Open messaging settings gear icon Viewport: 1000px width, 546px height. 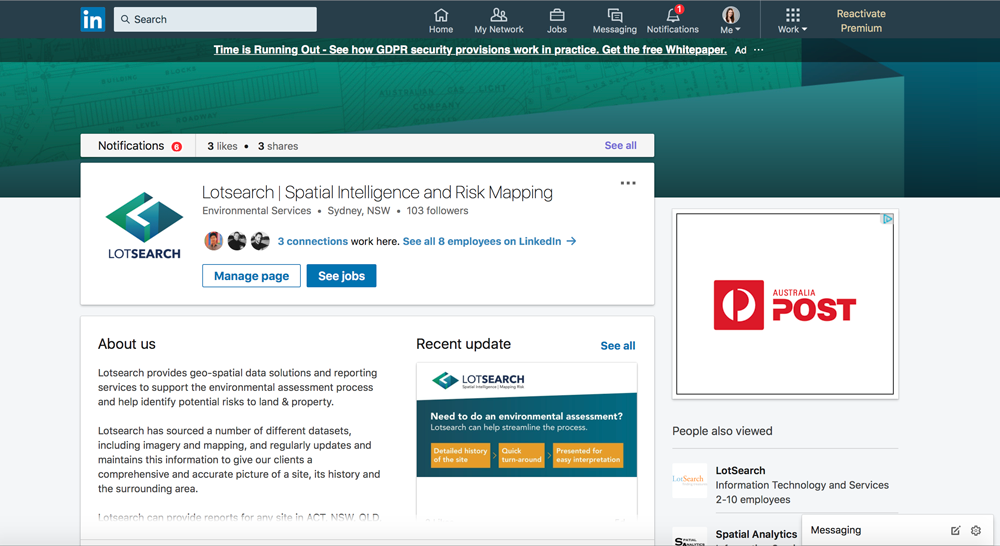pyautogui.click(x=976, y=530)
